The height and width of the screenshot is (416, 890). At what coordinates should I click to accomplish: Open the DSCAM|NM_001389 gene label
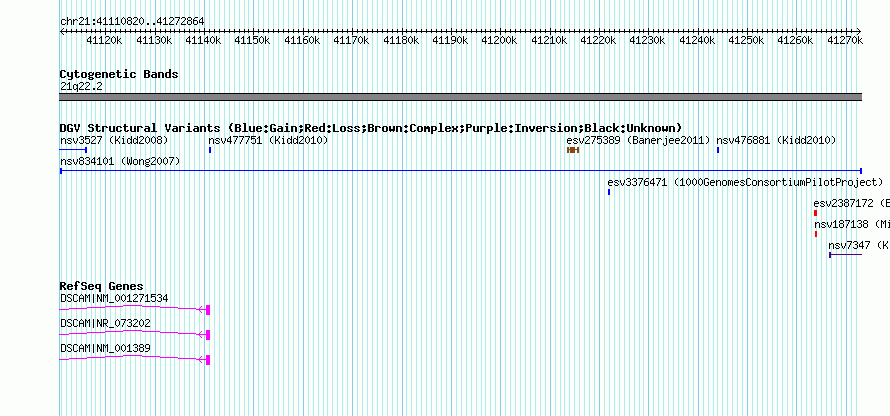(x=106, y=348)
